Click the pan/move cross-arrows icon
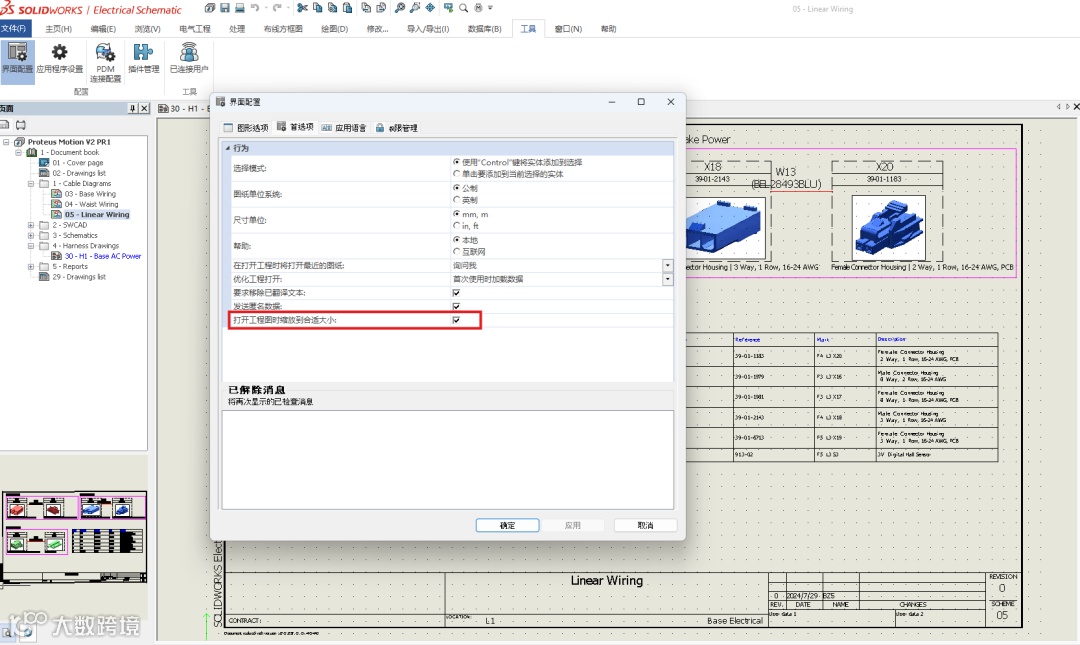Image resolution: width=1080 pixels, height=645 pixels. [430, 8]
